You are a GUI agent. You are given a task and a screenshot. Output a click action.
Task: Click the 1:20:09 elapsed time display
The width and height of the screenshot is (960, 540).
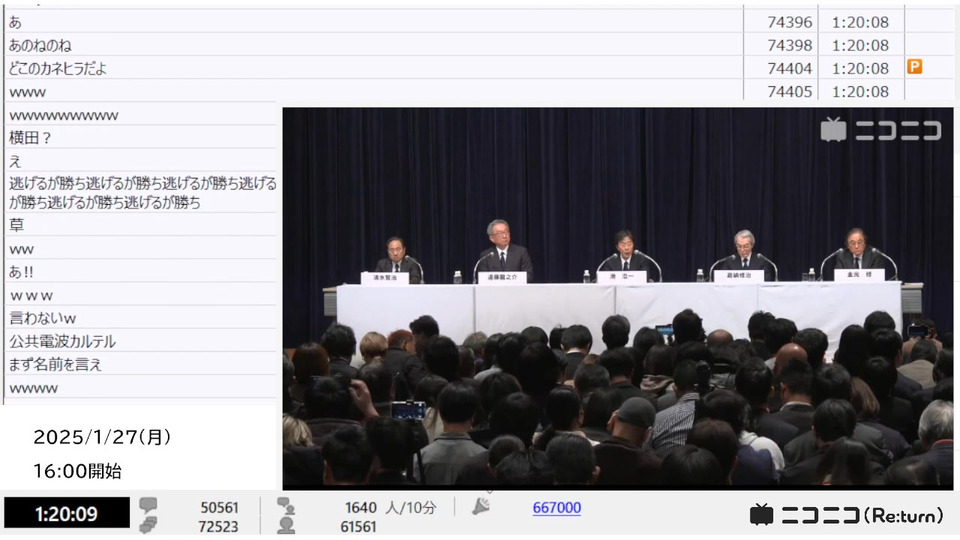point(67,513)
